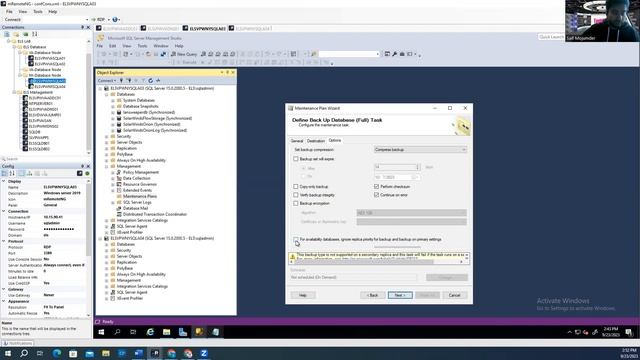Click the SSMS icon on the remote taskbar
The image size is (640, 360).
[199, 332]
